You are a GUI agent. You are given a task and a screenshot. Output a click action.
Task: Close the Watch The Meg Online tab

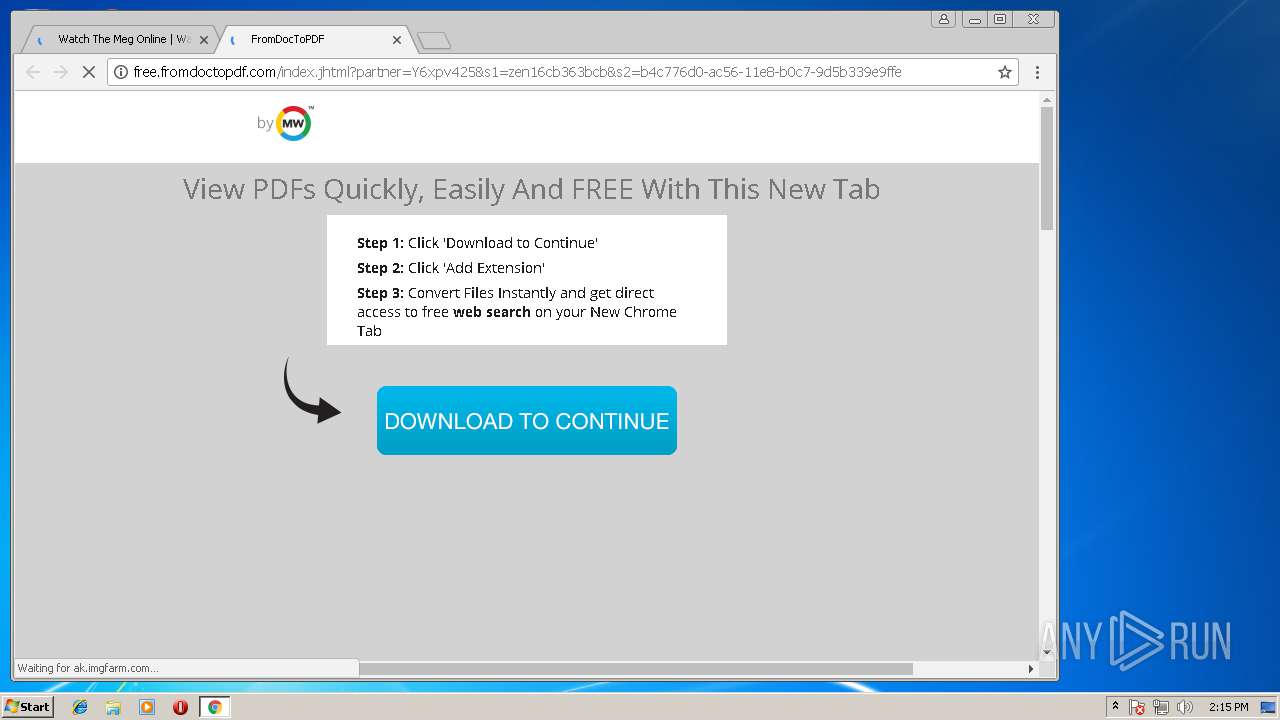tap(204, 40)
